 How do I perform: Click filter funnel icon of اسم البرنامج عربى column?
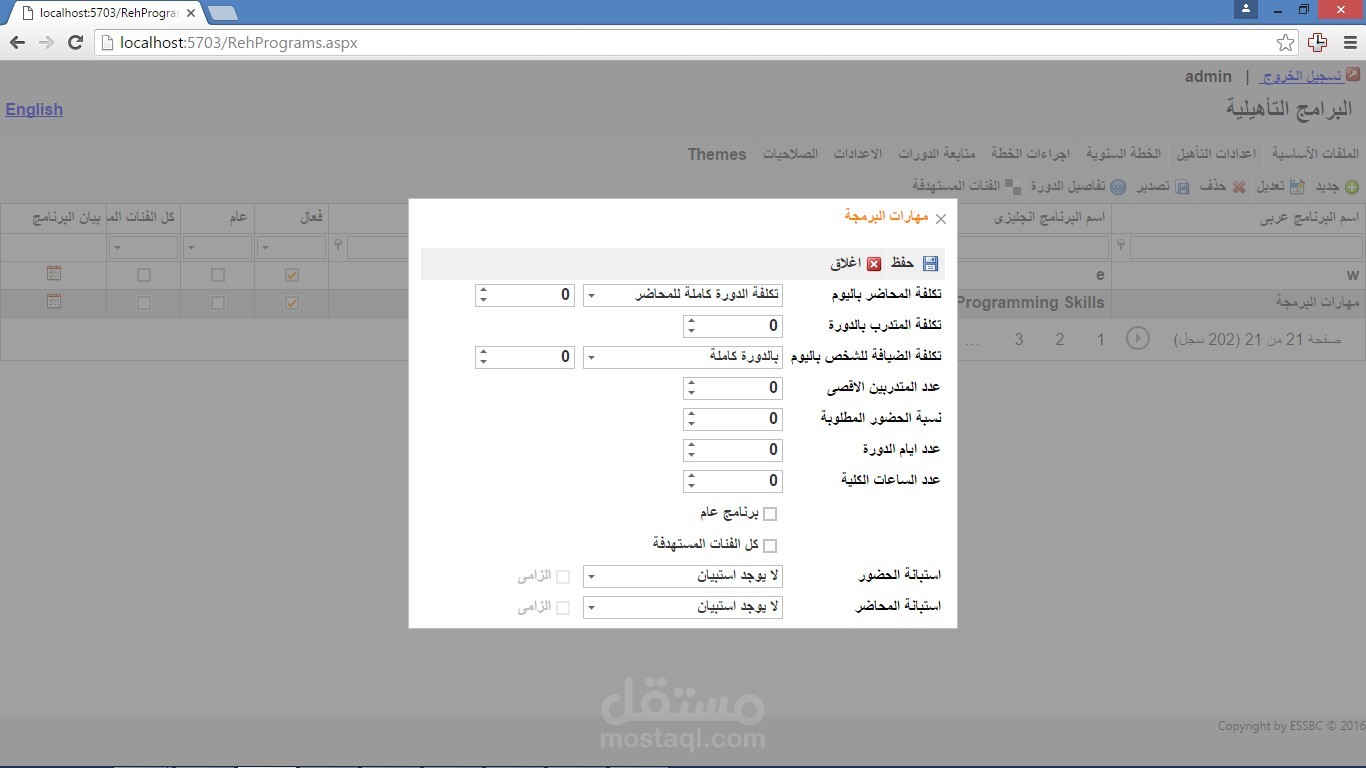1120,245
